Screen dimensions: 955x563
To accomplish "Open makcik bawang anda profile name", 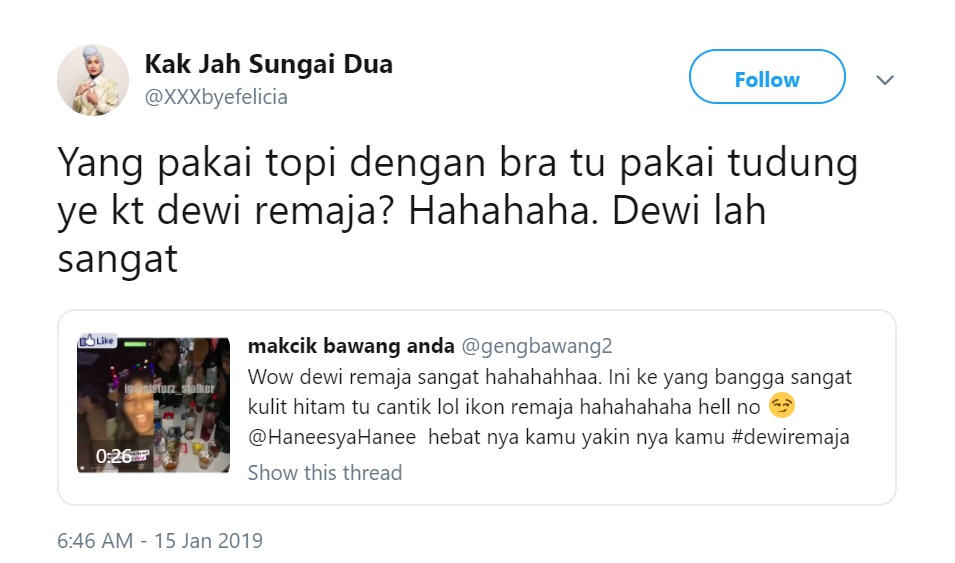I will coord(351,346).
